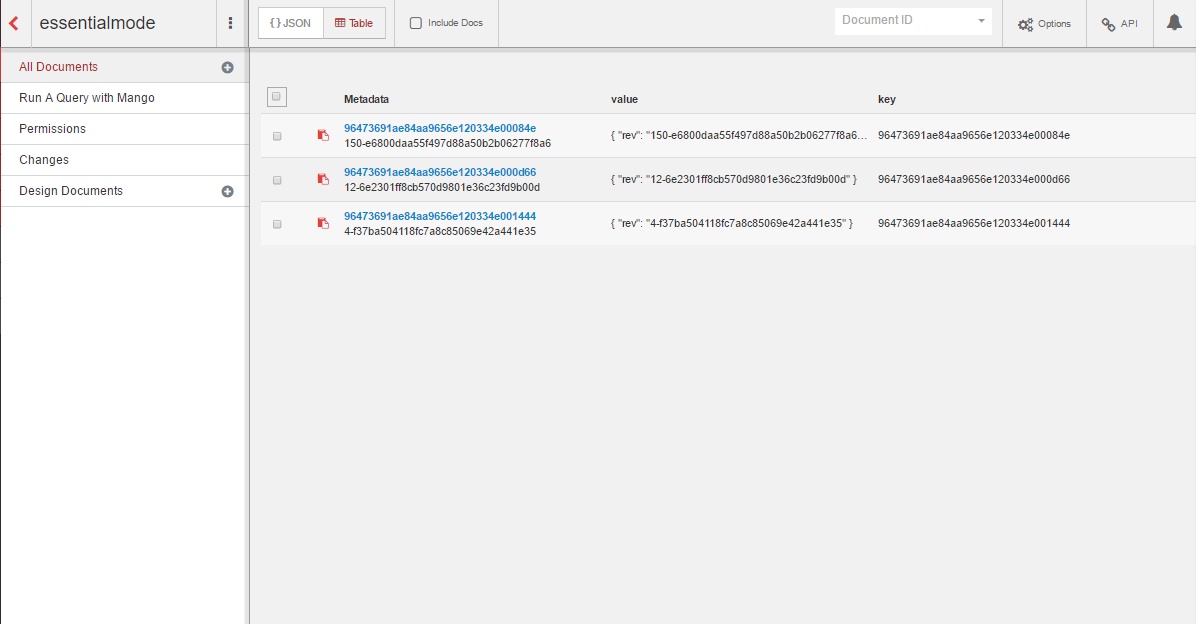Add new document via All Documents plus icon

pyautogui.click(x=227, y=68)
